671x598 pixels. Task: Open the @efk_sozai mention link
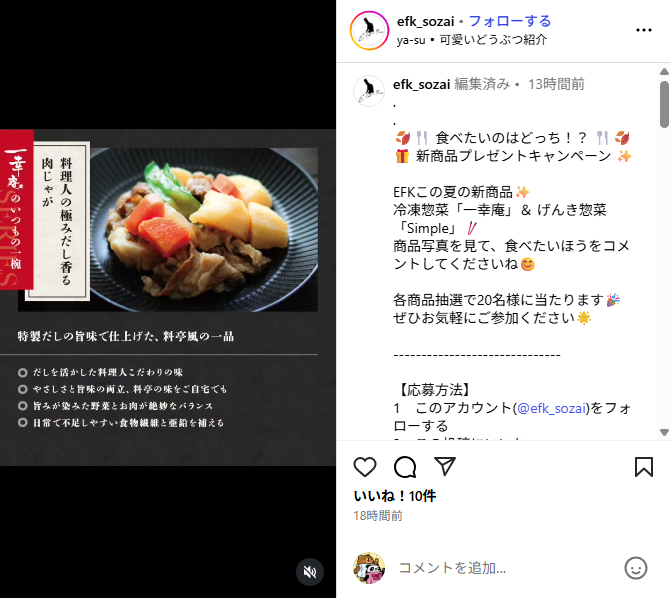pos(551,408)
